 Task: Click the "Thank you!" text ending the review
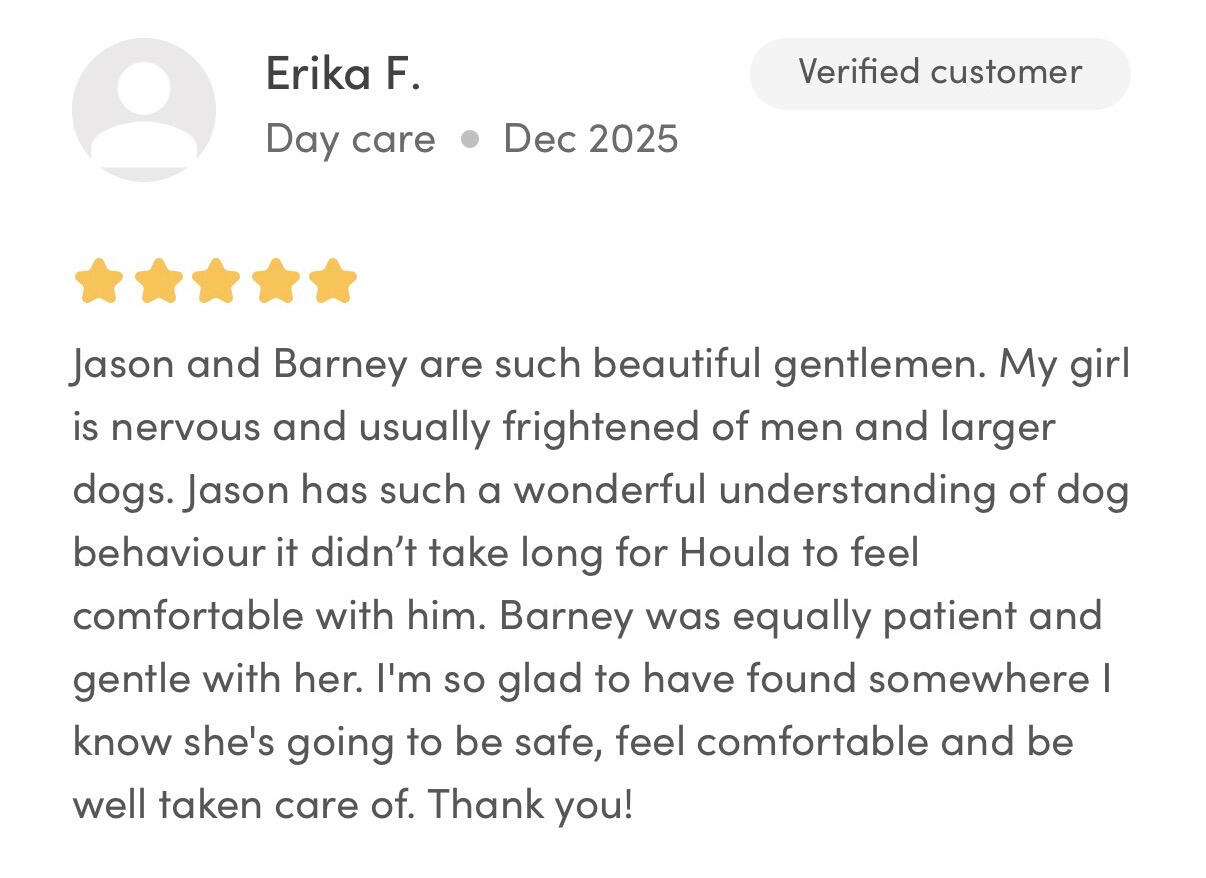tap(530, 804)
